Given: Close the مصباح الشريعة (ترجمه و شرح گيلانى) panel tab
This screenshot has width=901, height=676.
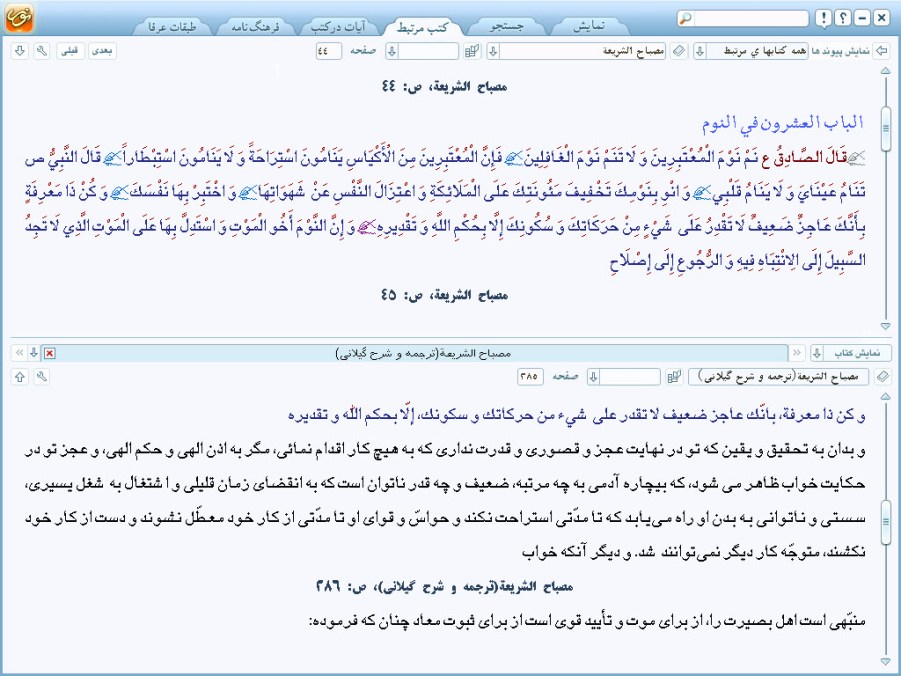Looking at the screenshot, I should pyautogui.click(x=50, y=353).
